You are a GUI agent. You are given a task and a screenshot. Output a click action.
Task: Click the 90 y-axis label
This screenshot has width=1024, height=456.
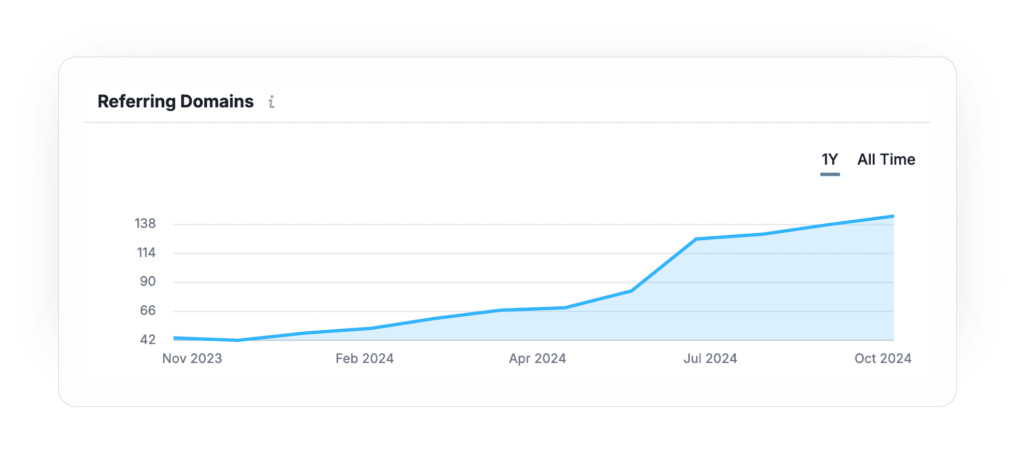[x=147, y=282]
